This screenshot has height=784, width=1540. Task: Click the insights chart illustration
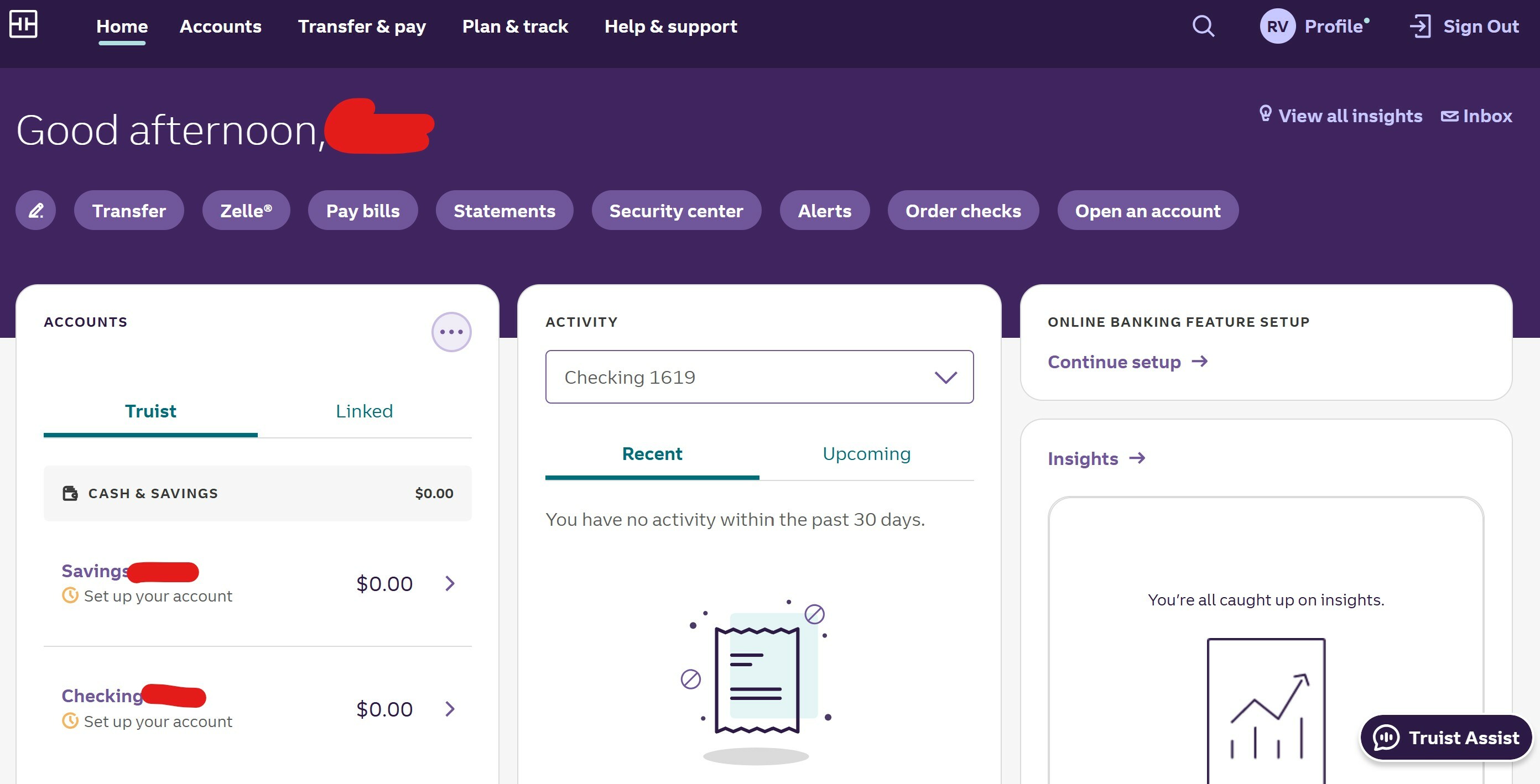tap(1266, 711)
